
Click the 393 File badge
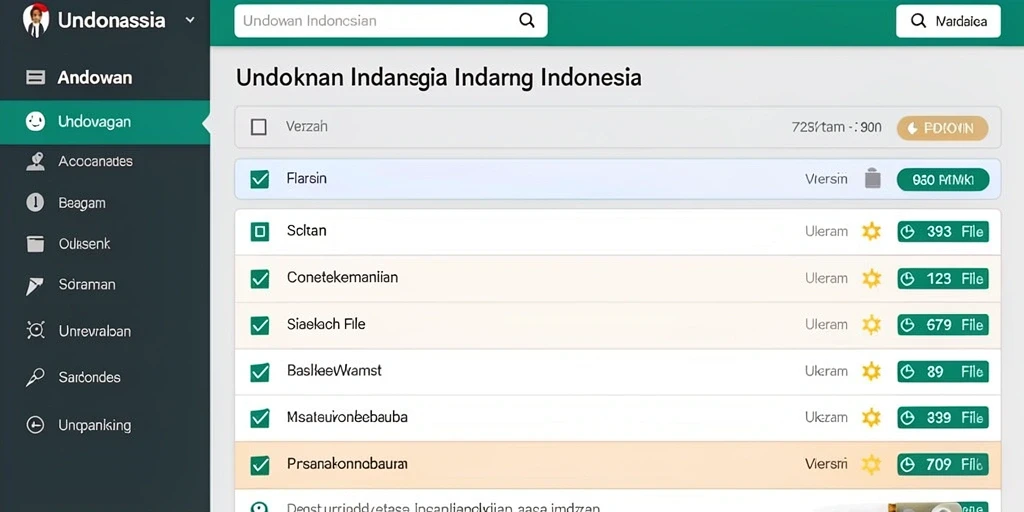[943, 231]
